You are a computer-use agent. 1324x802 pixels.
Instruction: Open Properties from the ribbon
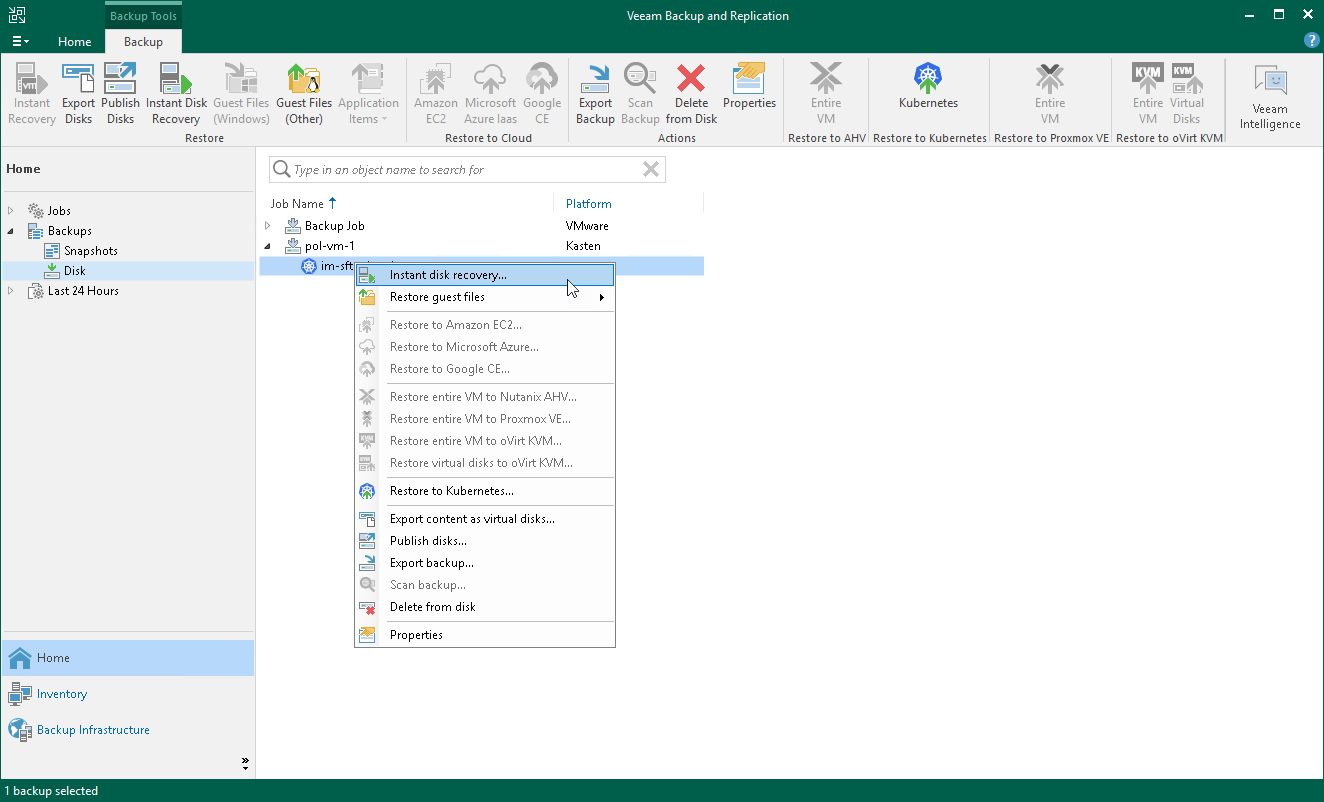[749, 86]
